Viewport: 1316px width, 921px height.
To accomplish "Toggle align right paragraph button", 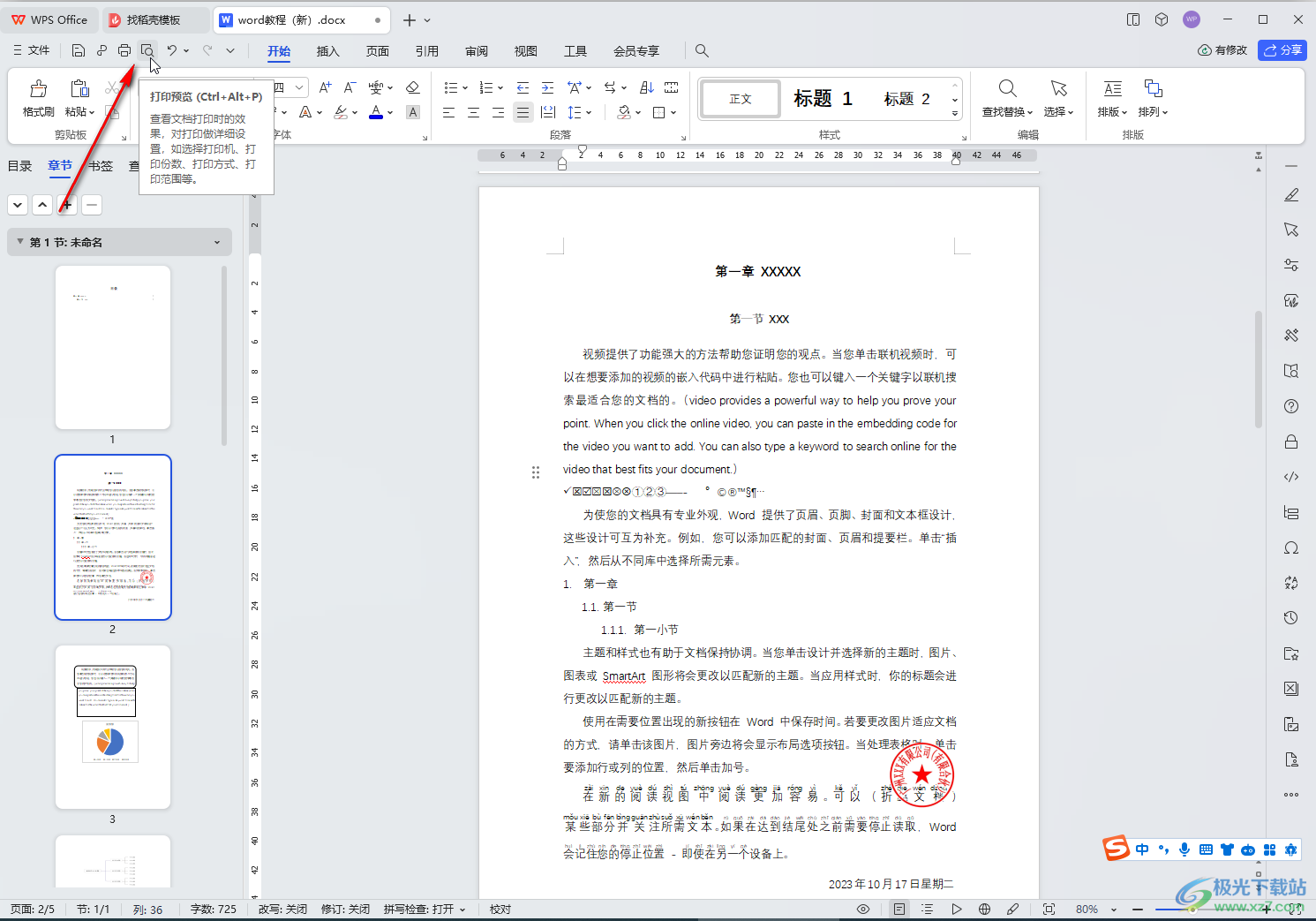I will click(498, 112).
